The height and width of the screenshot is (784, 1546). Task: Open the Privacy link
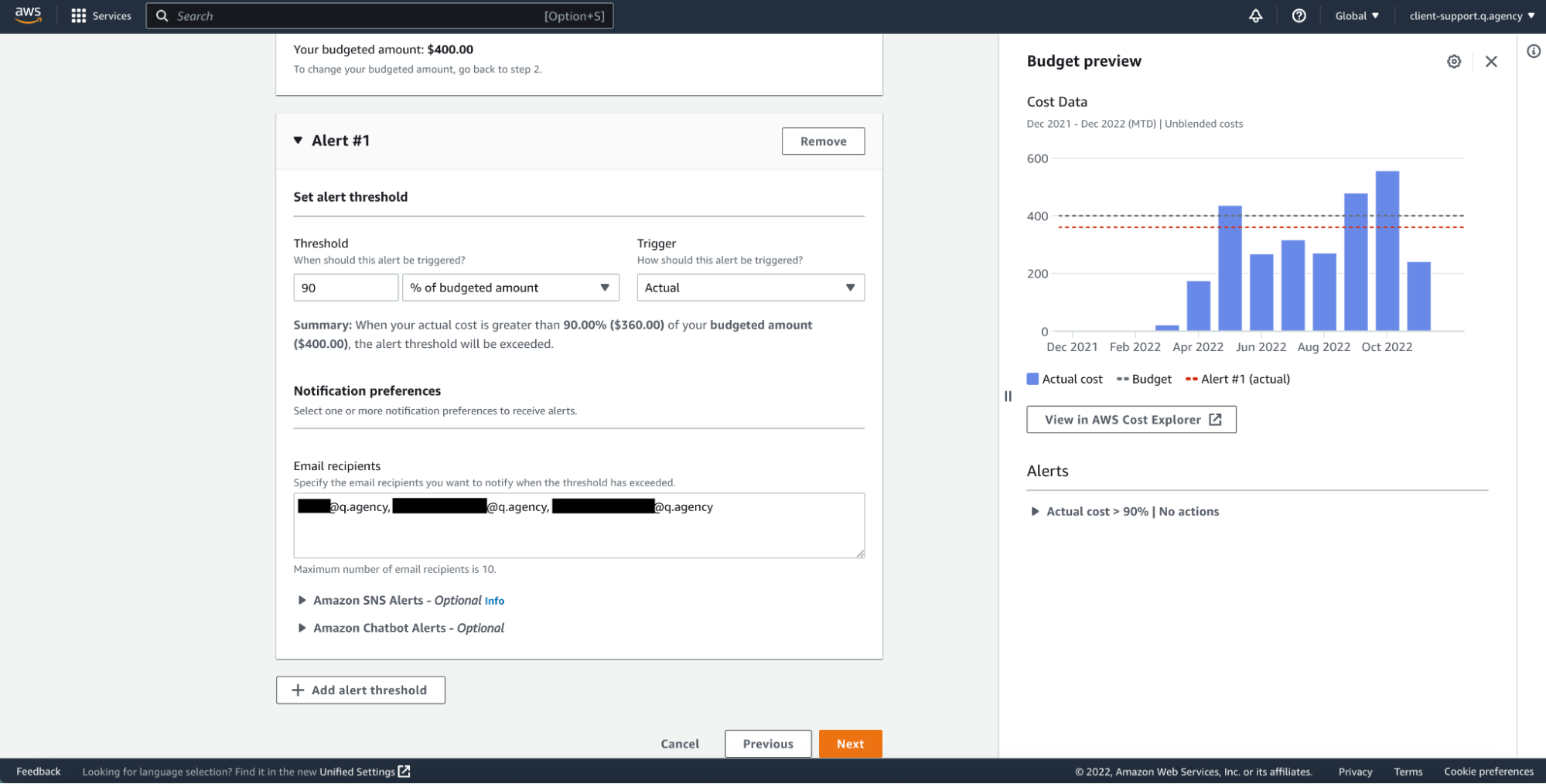[x=1355, y=772]
